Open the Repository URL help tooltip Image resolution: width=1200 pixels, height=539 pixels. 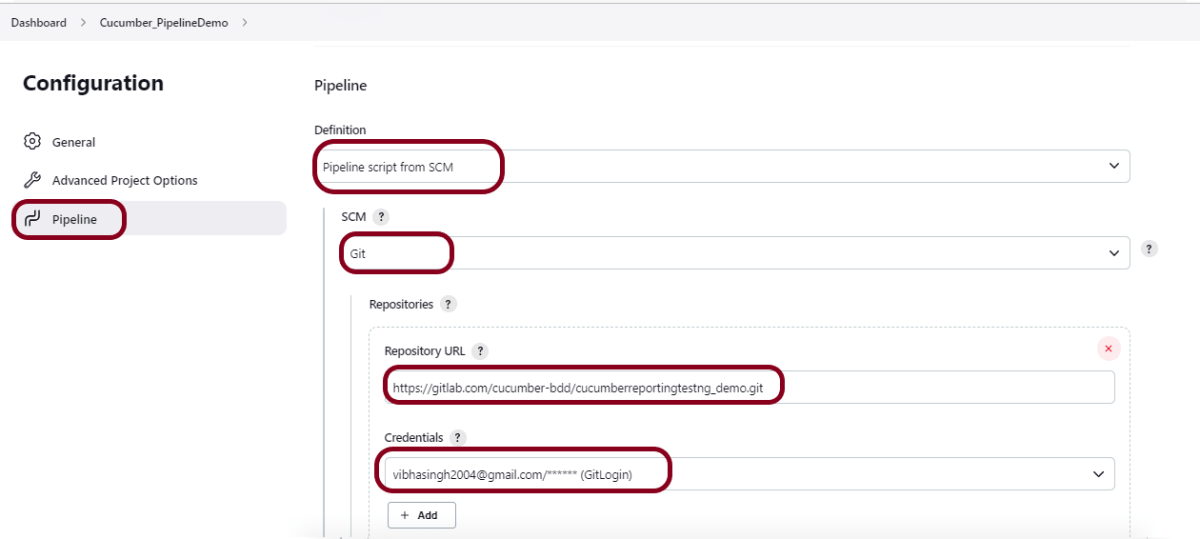pos(480,351)
